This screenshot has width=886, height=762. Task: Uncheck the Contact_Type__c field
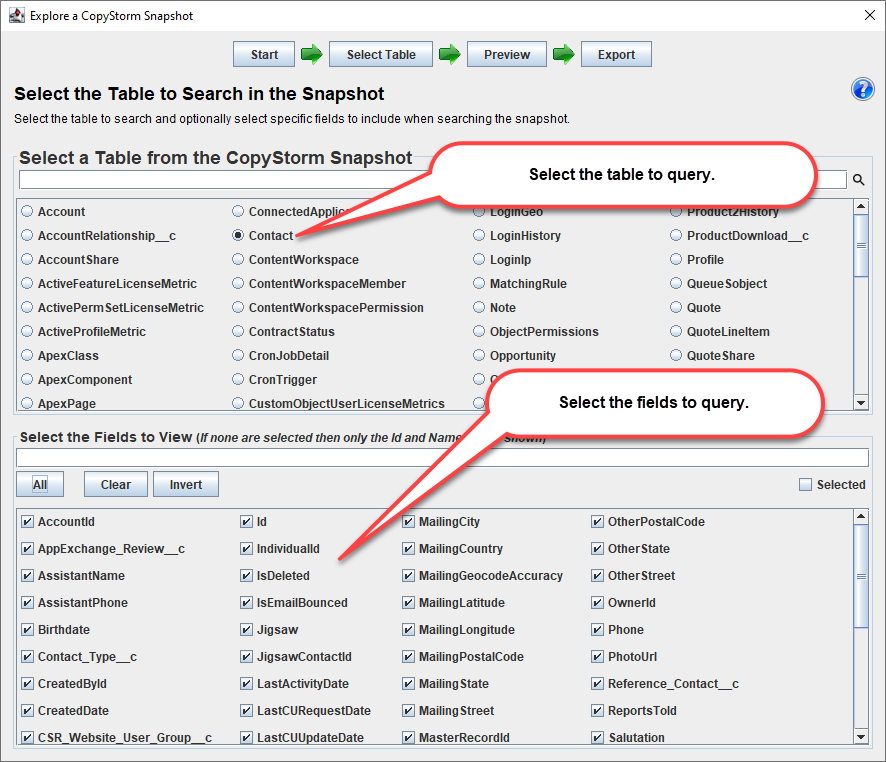tap(27, 656)
